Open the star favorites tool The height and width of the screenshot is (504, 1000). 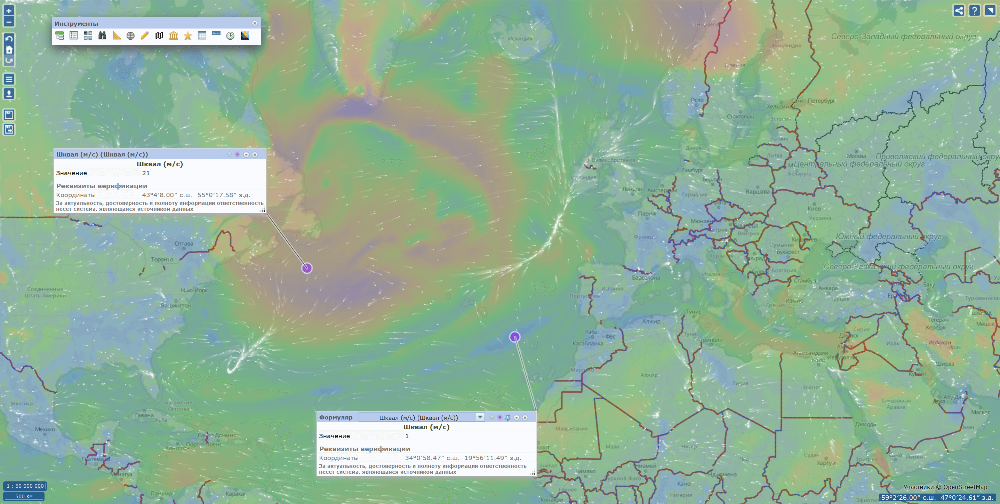tap(188, 36)
